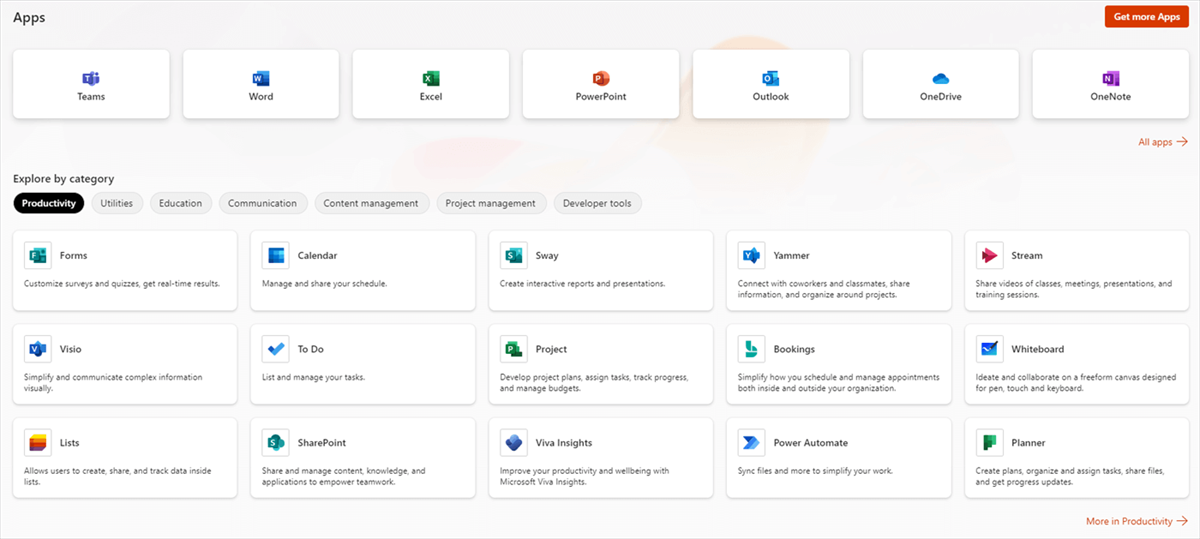1200x539 pixels.
Task: Click the Lists app icon
Action: pos(37,443)
